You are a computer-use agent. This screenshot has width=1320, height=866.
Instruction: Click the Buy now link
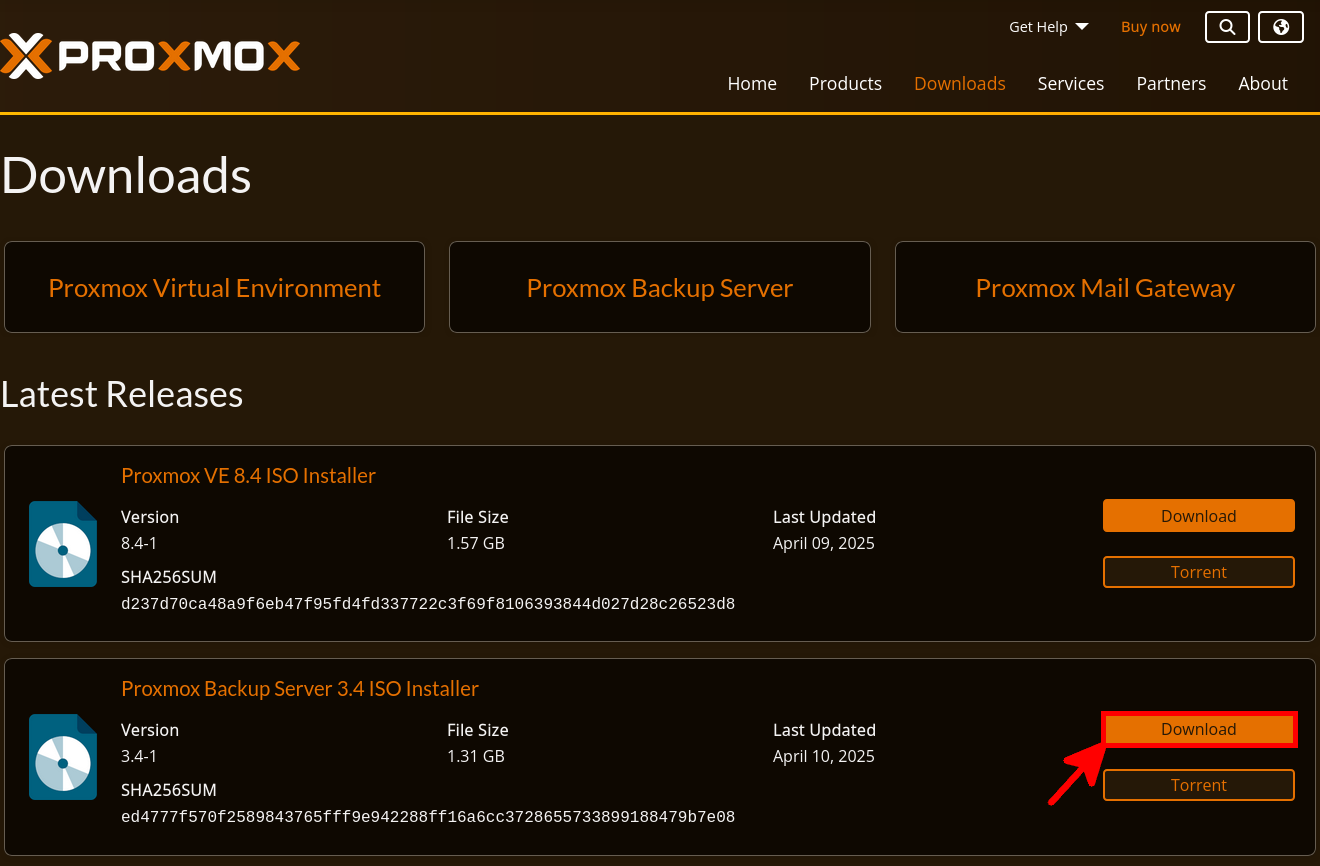click(1150, 27)
